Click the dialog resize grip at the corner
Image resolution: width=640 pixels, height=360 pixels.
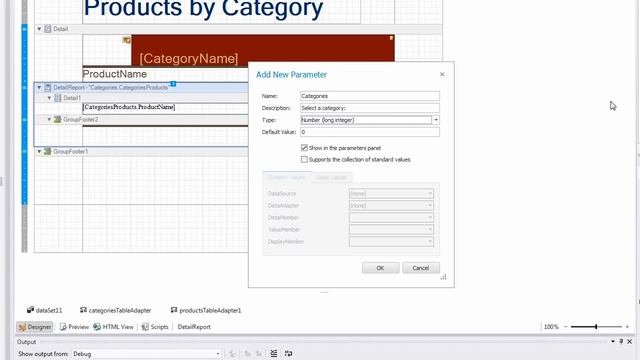[443, 277]
